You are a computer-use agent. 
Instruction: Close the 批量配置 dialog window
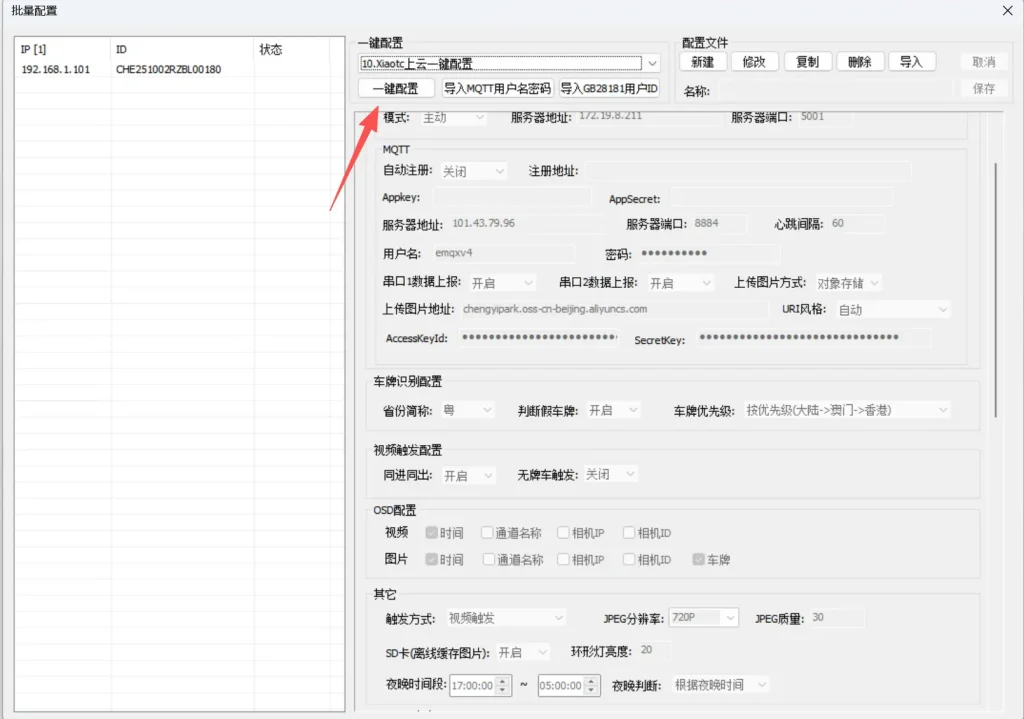(1006, 11)
